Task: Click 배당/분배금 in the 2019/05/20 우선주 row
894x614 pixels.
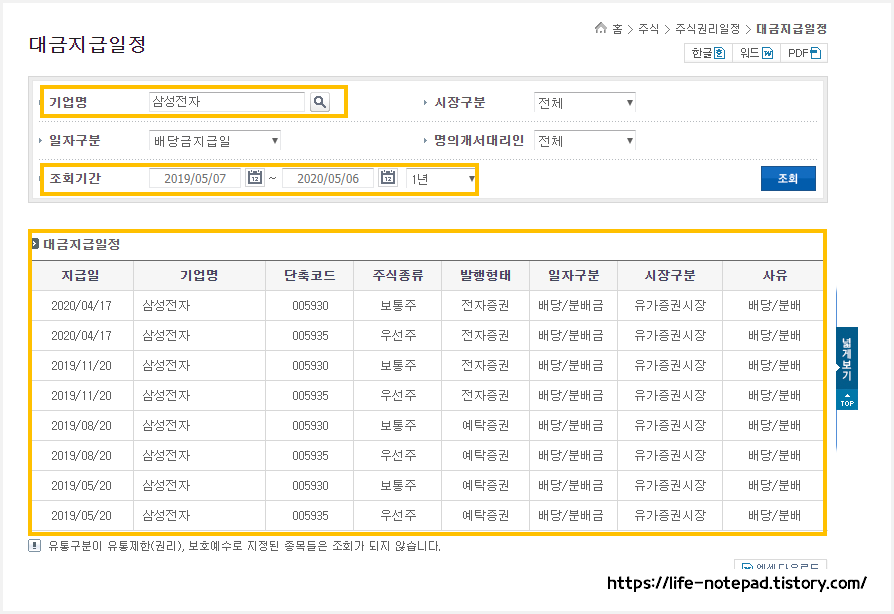Action: (571, 516)
